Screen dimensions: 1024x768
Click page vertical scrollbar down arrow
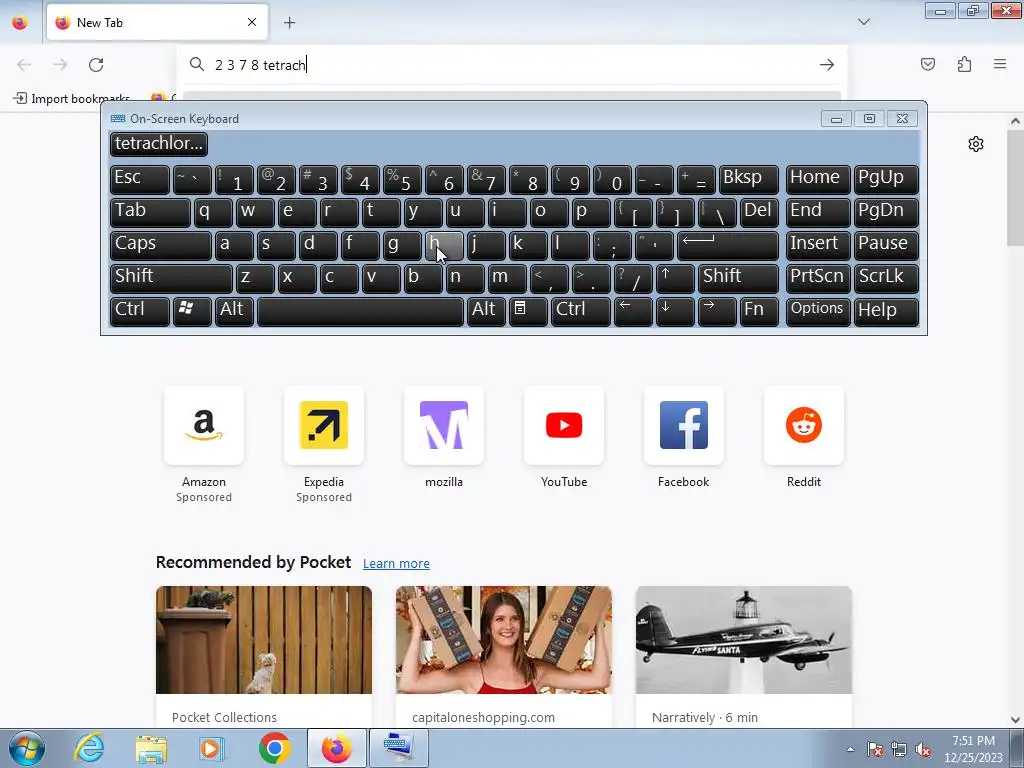(x=1015, y=720)
